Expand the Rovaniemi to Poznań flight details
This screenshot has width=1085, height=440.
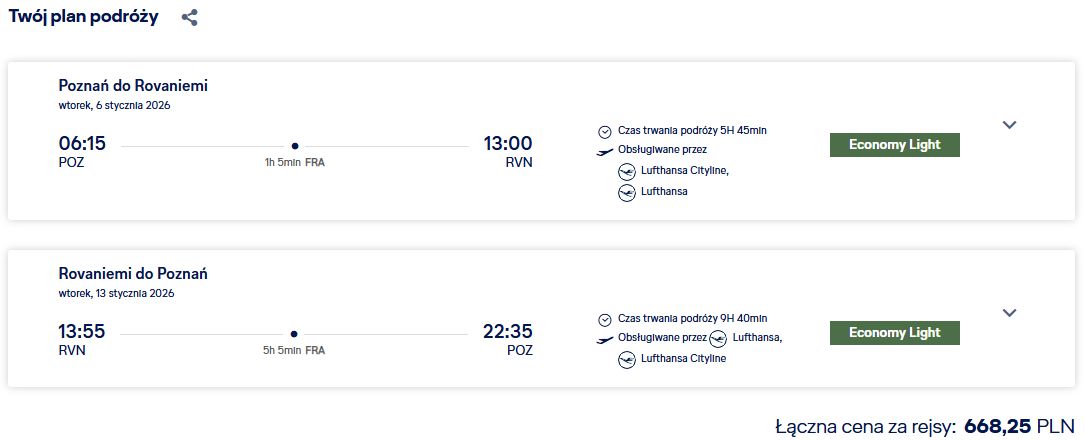(x=1010, y=313)
